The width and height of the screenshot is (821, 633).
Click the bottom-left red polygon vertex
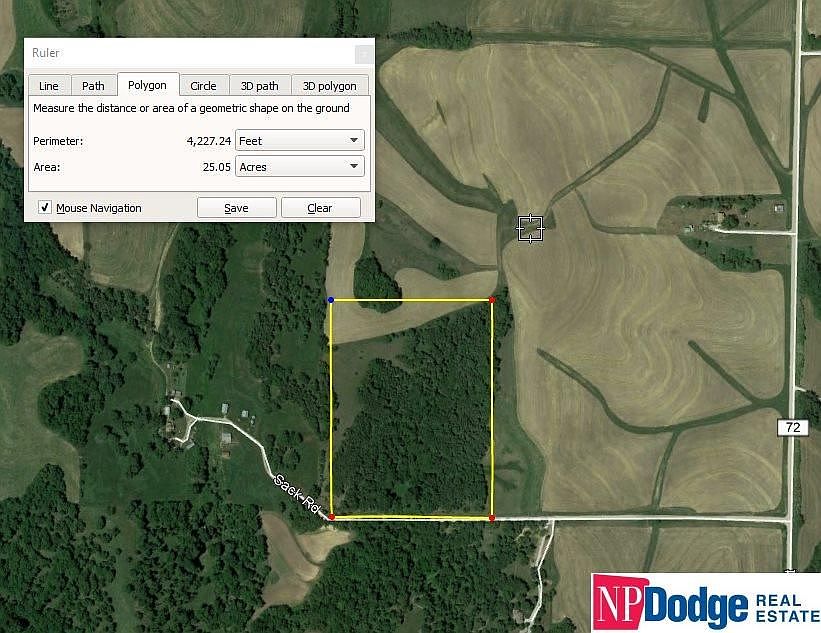(331, 517)
